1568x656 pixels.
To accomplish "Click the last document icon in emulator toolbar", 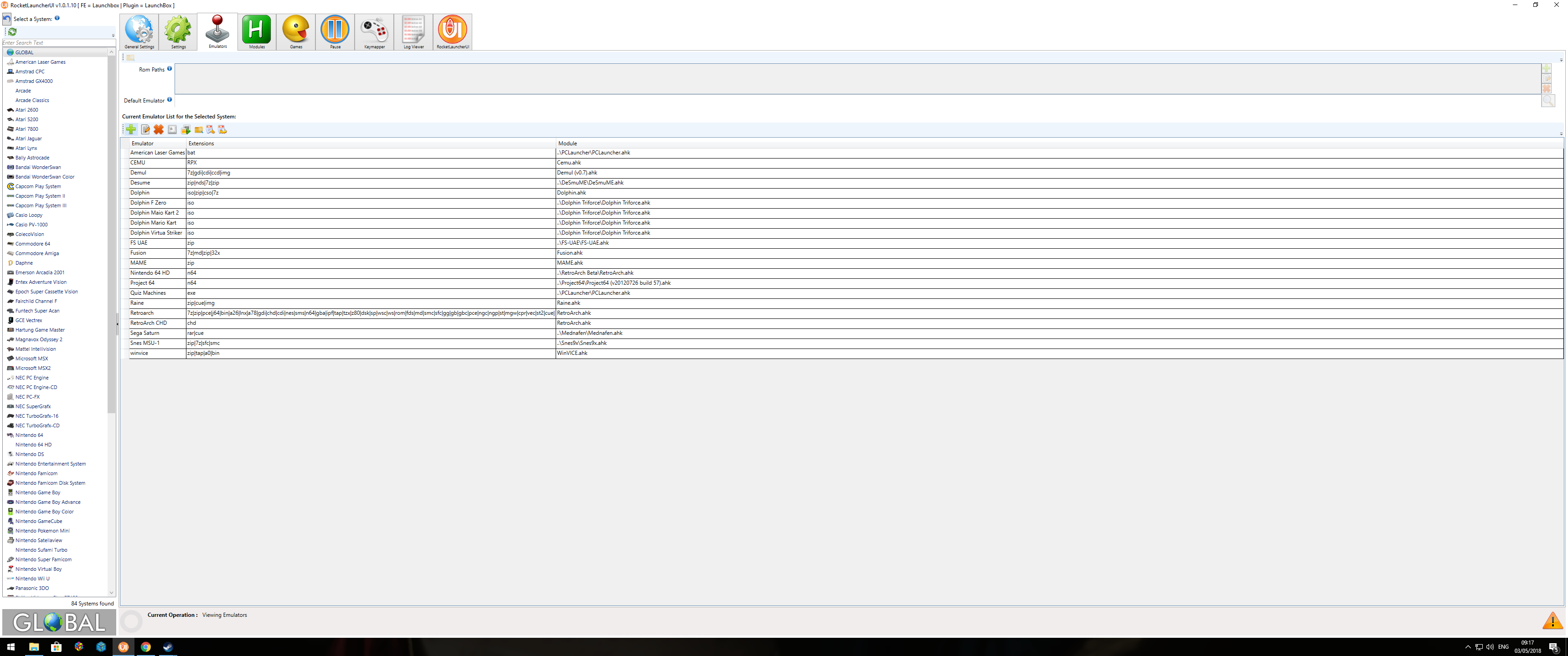I will tap(223, 129).
